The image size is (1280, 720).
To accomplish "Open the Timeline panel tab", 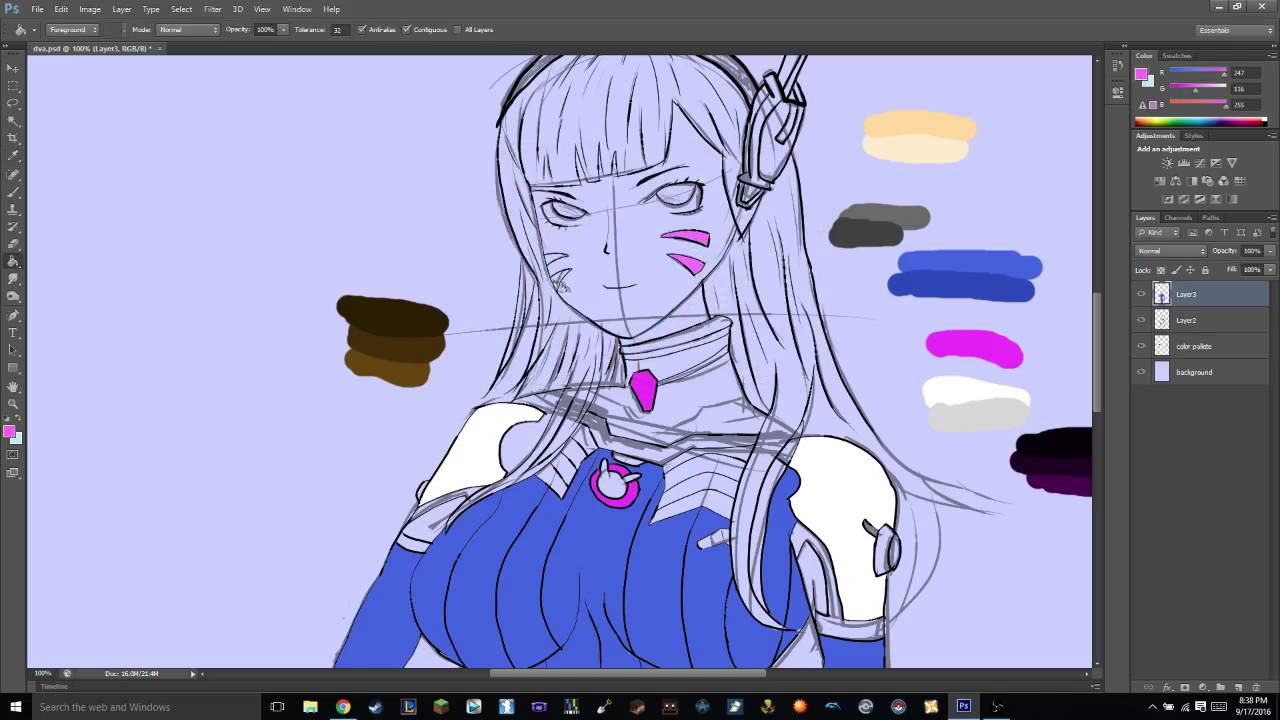I will click(54, 687).
